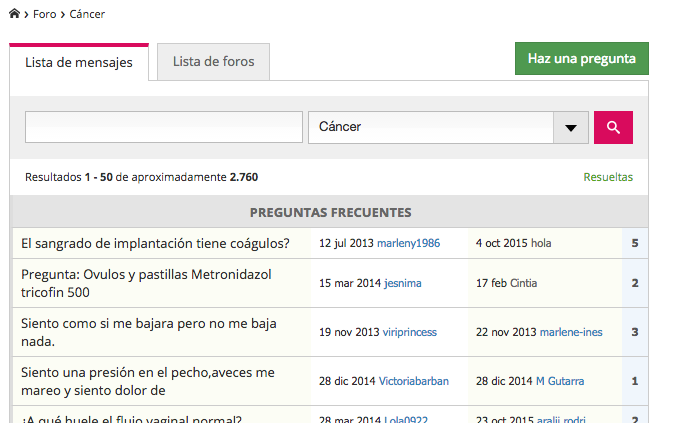The width and height of the screenshot is (679, 423).
Task: Switch to Lista de mensajes tab
Action: click(79, 62)
